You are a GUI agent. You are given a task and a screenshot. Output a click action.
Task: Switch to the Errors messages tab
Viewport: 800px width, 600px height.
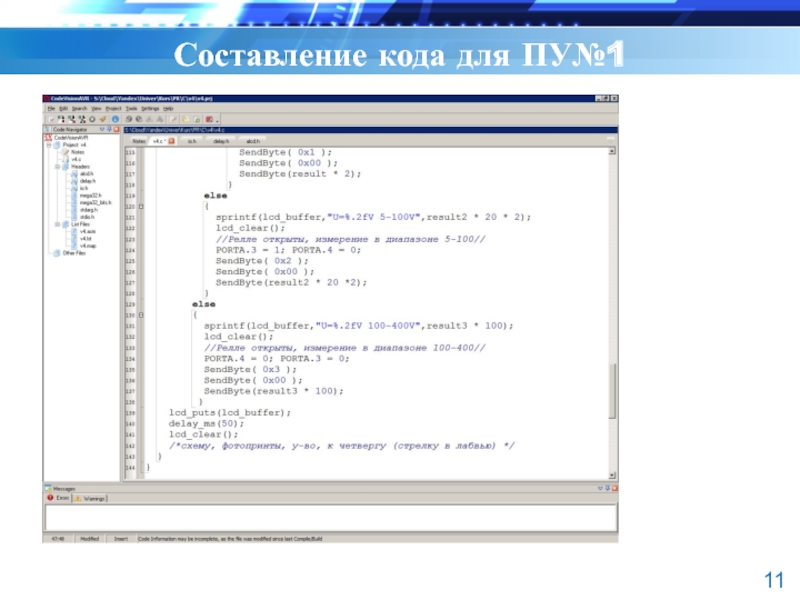click(58, 498)
